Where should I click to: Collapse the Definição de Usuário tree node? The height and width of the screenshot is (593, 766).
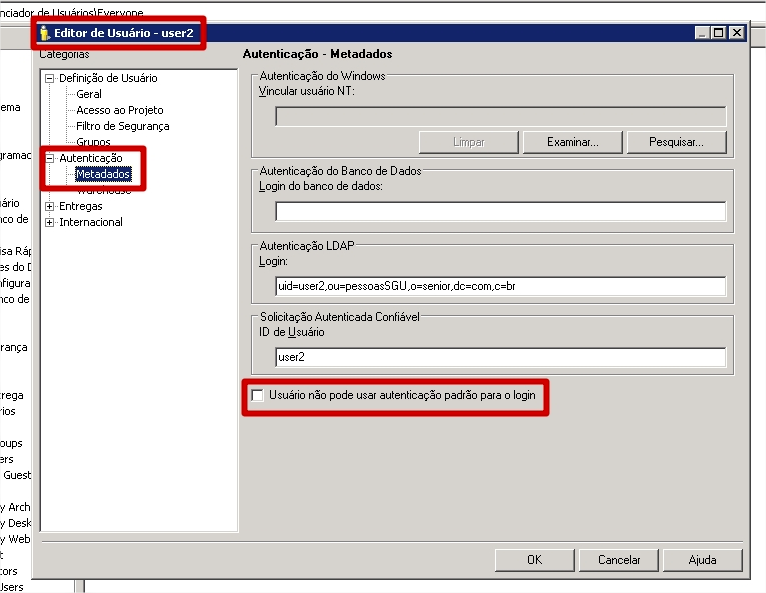click(x=49, y=78)
